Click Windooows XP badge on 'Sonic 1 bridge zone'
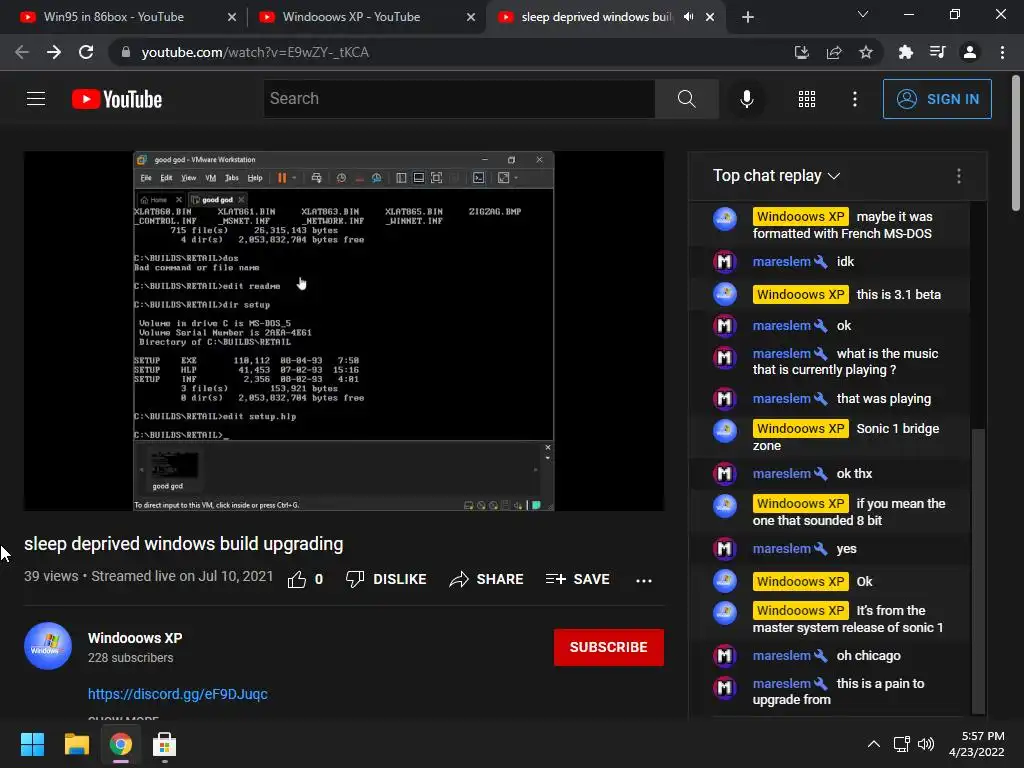 801,428
